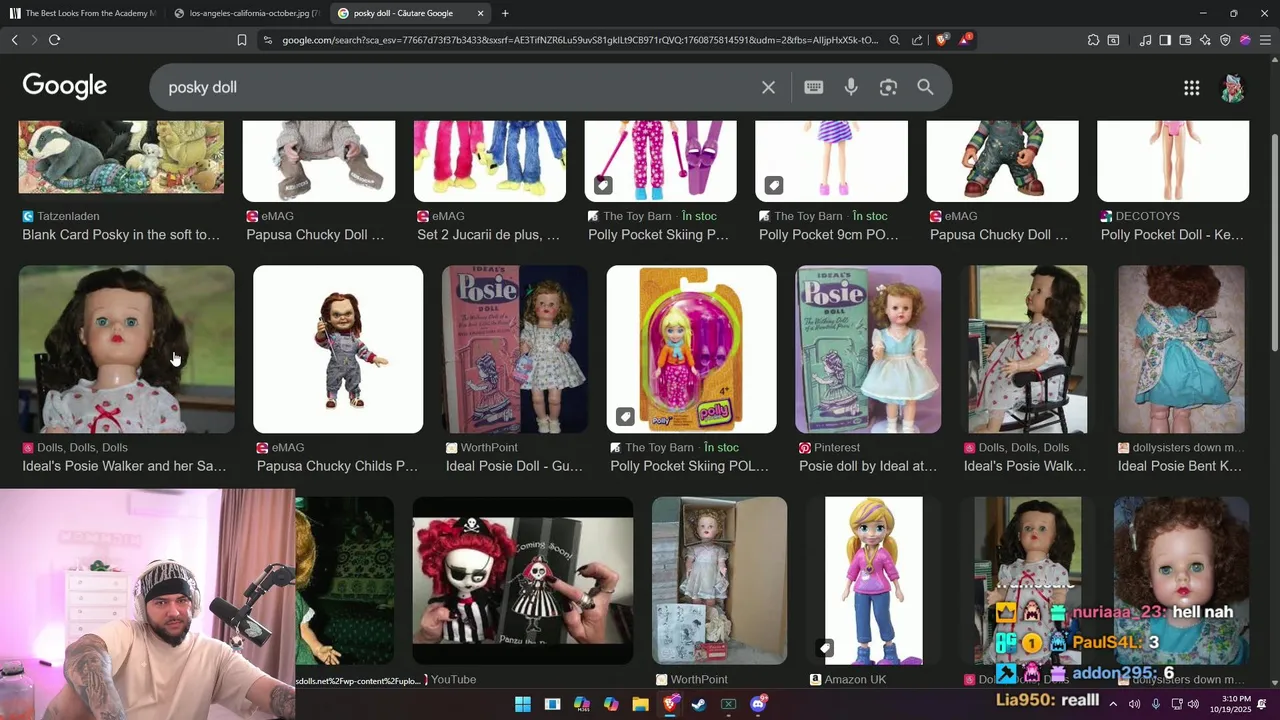
Task: Open the Windows Start menu
Action: coord(522,704)
